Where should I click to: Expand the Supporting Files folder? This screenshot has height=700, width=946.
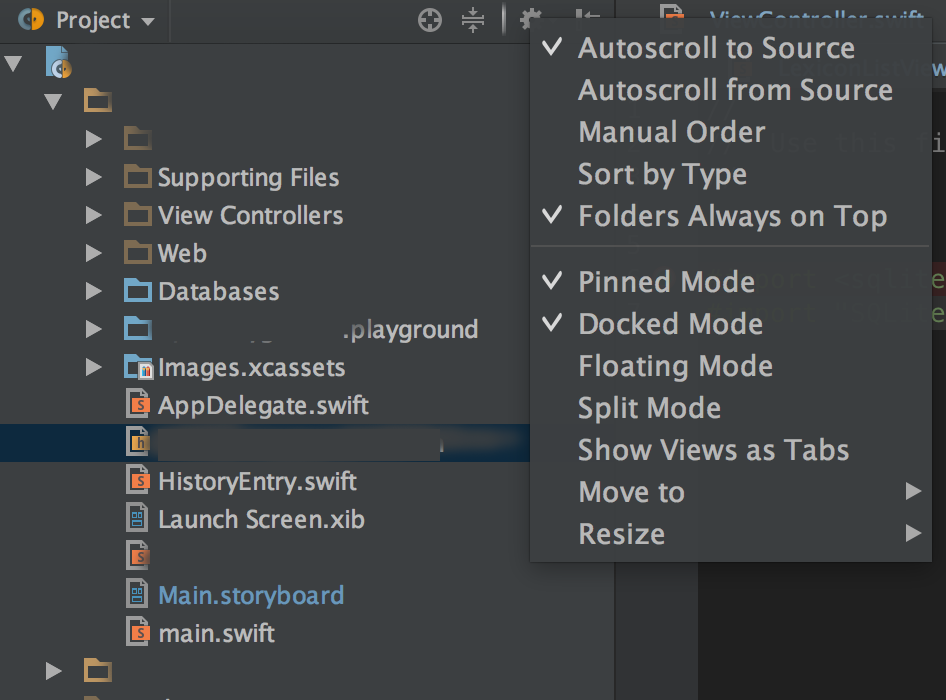[x=94, y=177]
